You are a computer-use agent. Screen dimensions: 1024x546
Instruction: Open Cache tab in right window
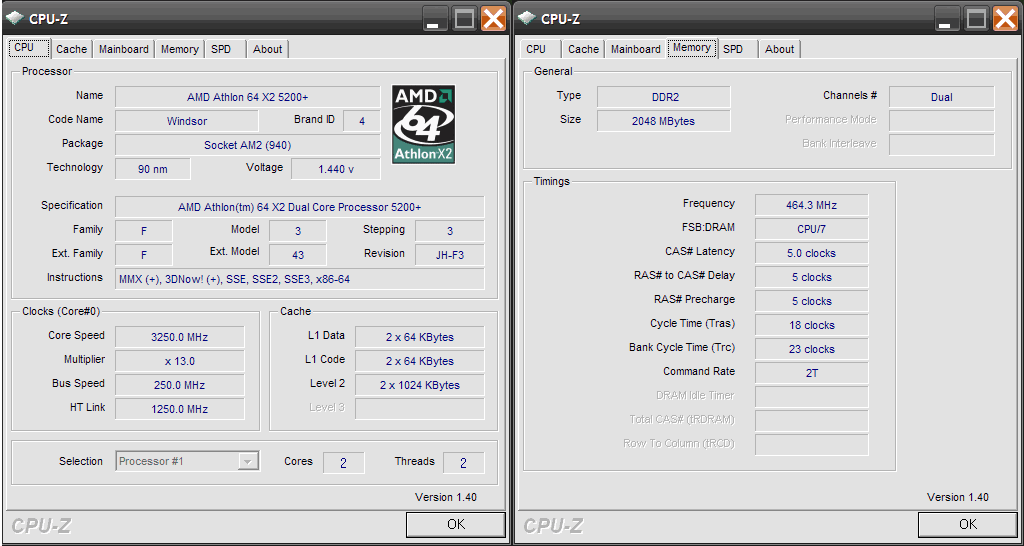(x=583, y=50)
